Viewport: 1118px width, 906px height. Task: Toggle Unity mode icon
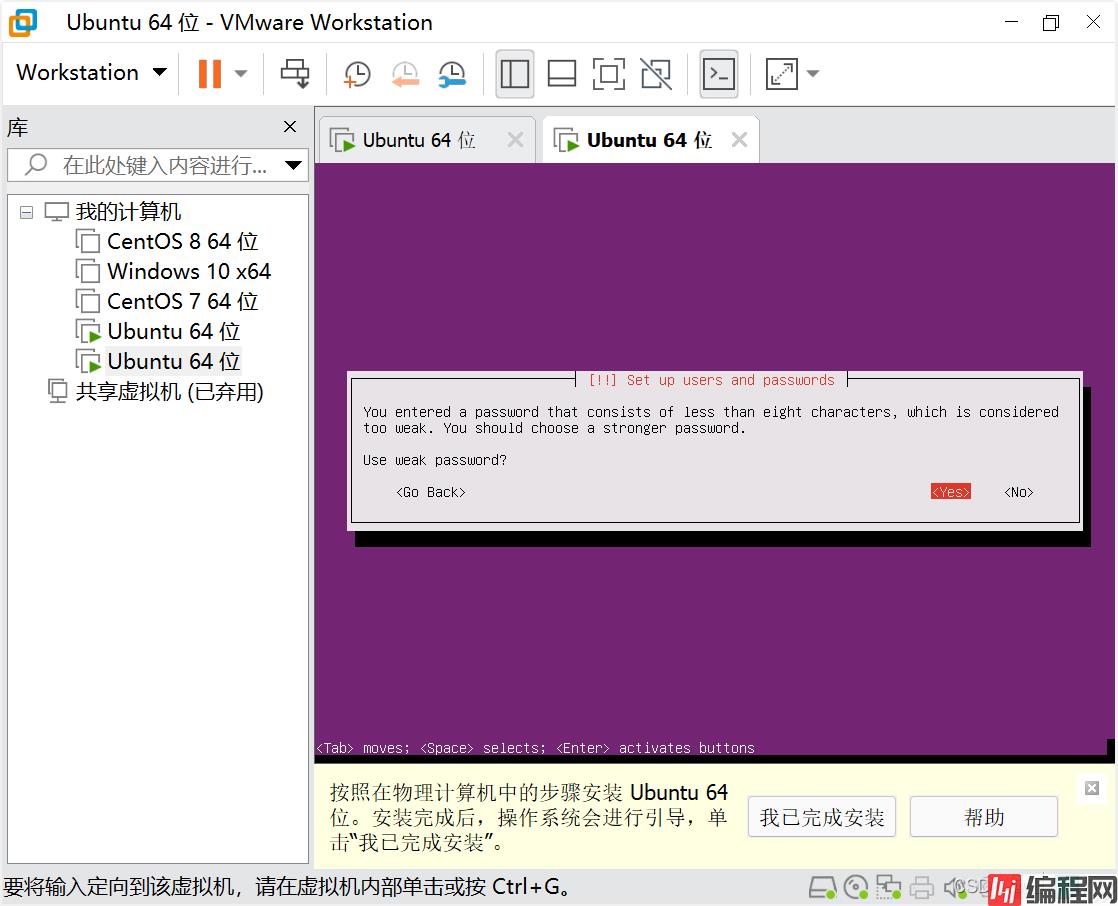(x=656, y=73)
